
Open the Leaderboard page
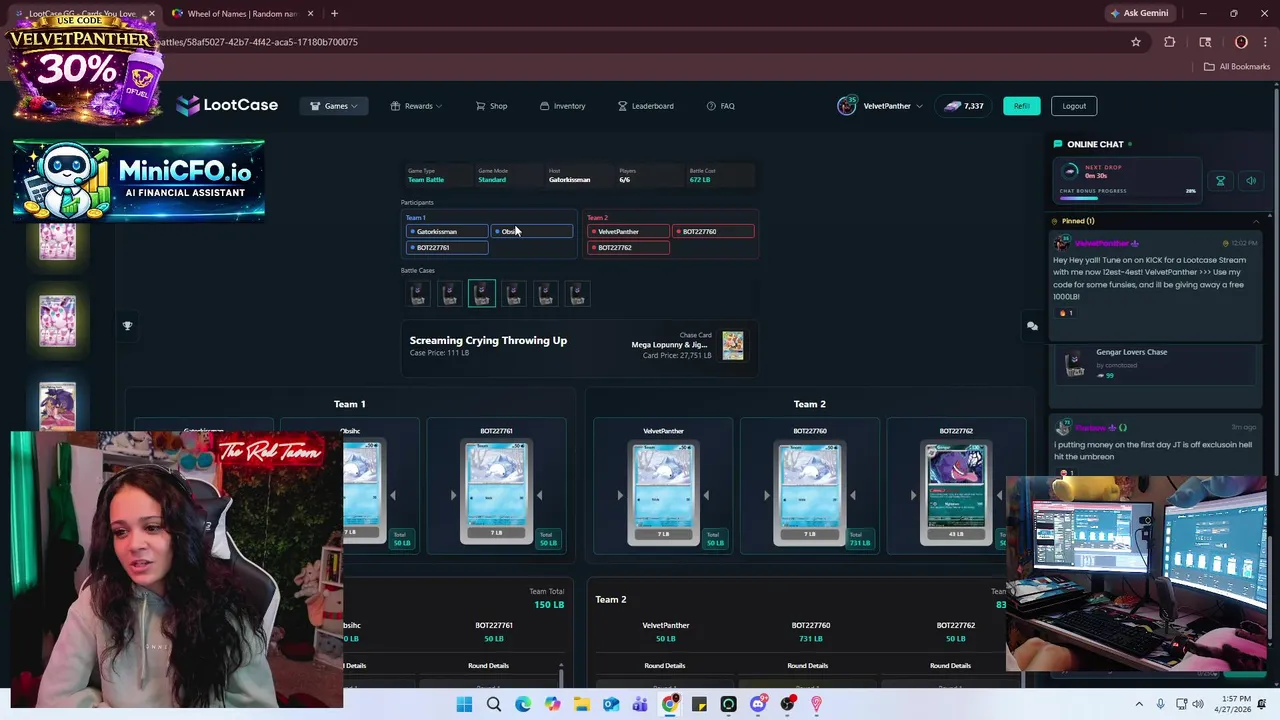point(645,106)
